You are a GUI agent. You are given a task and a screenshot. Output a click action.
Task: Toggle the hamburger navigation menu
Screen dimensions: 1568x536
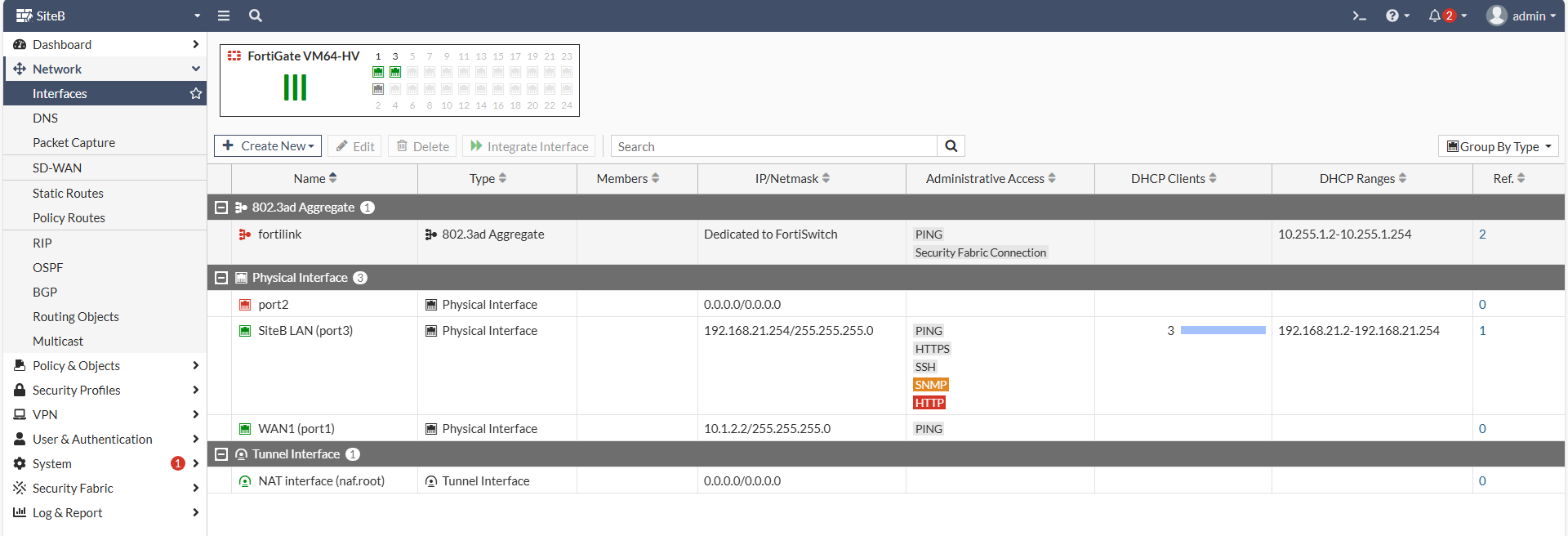click(224, 16)
